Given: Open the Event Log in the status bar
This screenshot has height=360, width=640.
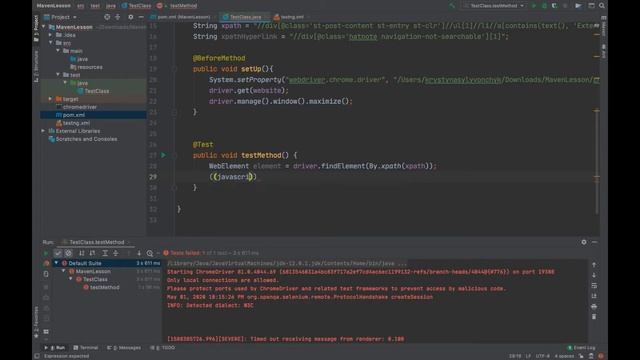Looking at the screenshot, I should pyautogui.click(x=582, y=348).
